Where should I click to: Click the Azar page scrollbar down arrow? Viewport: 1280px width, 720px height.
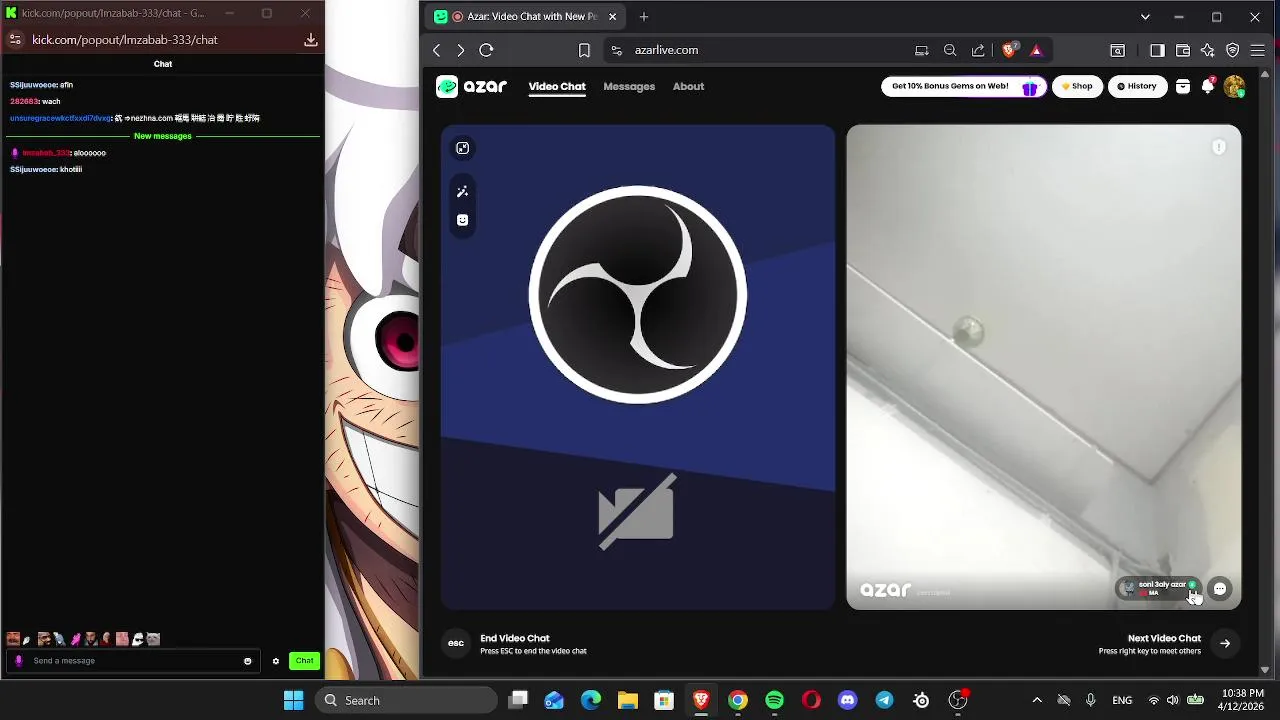1265,670
